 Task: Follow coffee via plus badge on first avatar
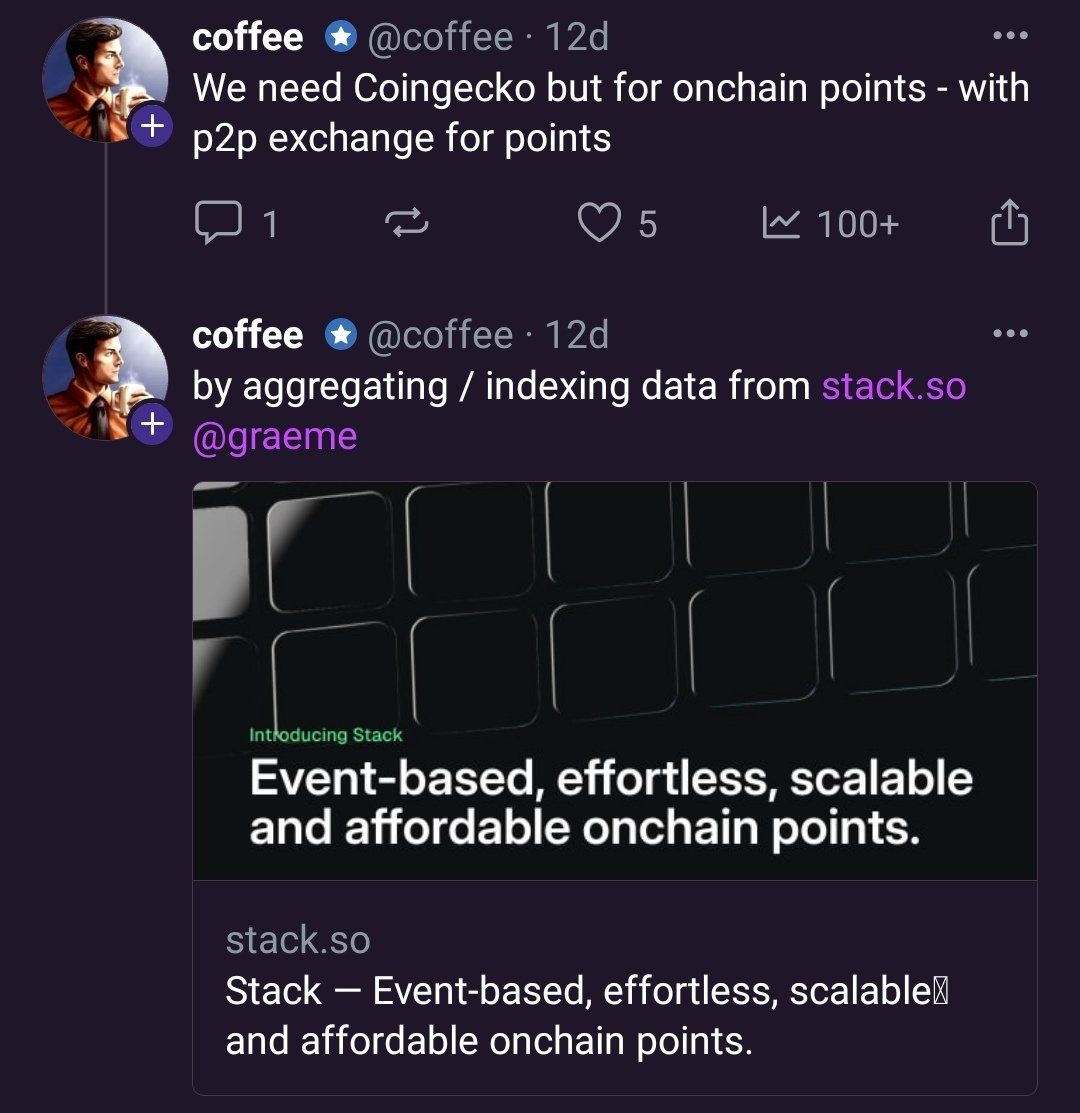151,126
